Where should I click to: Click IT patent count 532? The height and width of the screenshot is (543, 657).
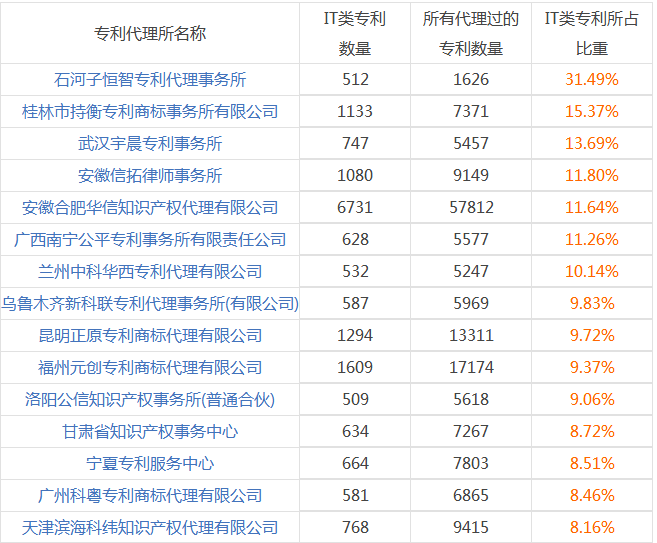coord(355,272)
